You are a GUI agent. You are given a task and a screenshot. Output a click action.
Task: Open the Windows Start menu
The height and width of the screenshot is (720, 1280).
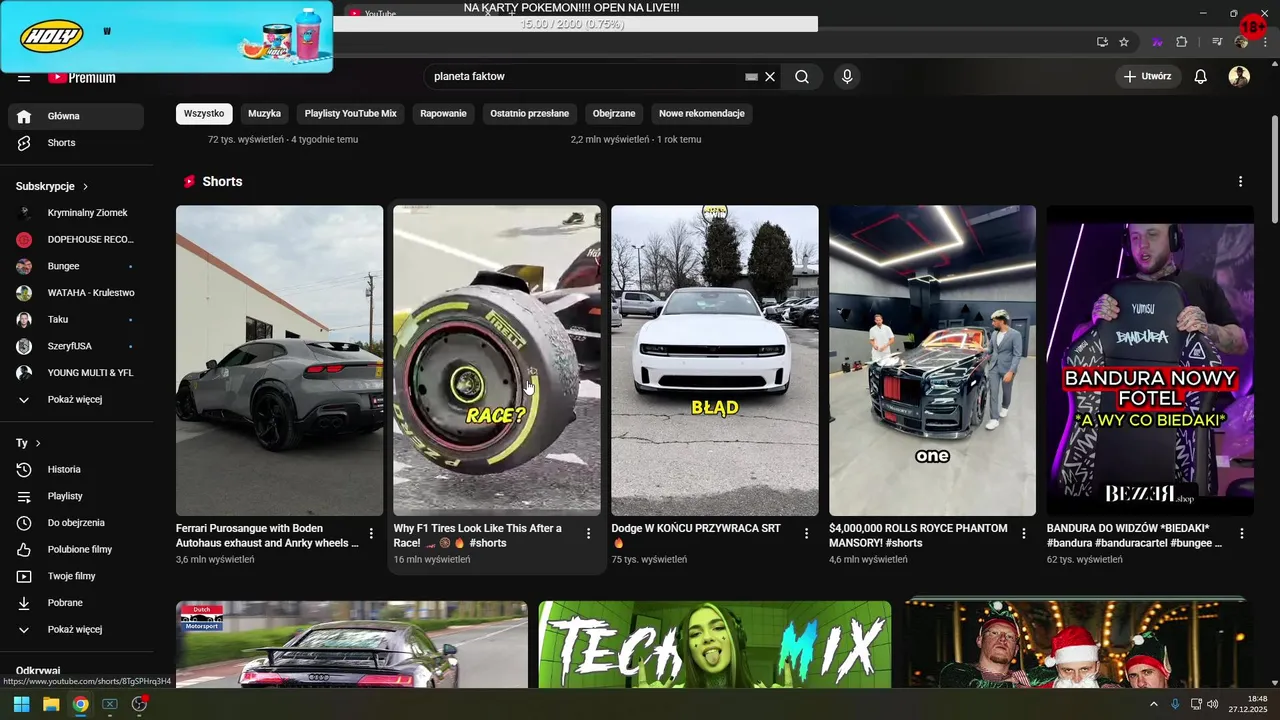[x=21, y=704]
